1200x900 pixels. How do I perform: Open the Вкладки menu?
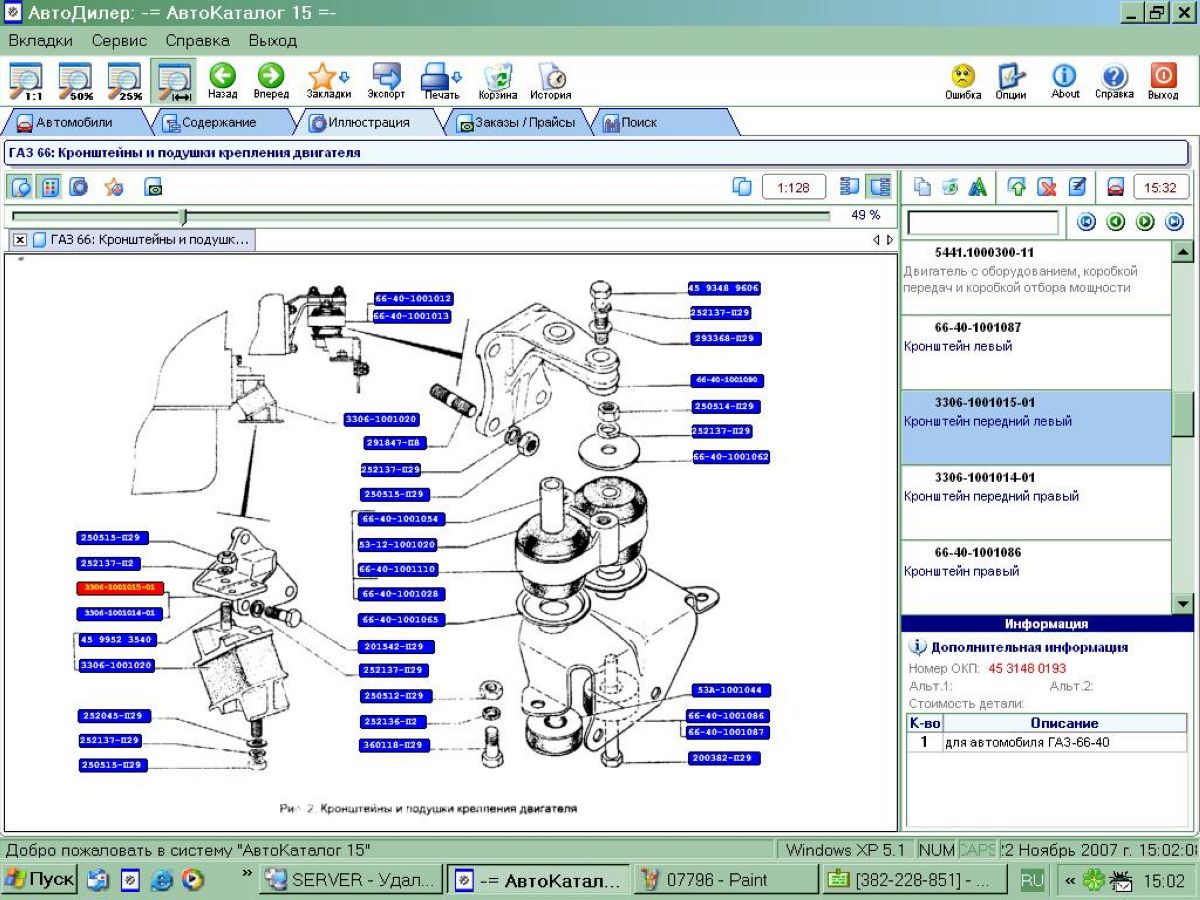(x=40, y=41)
